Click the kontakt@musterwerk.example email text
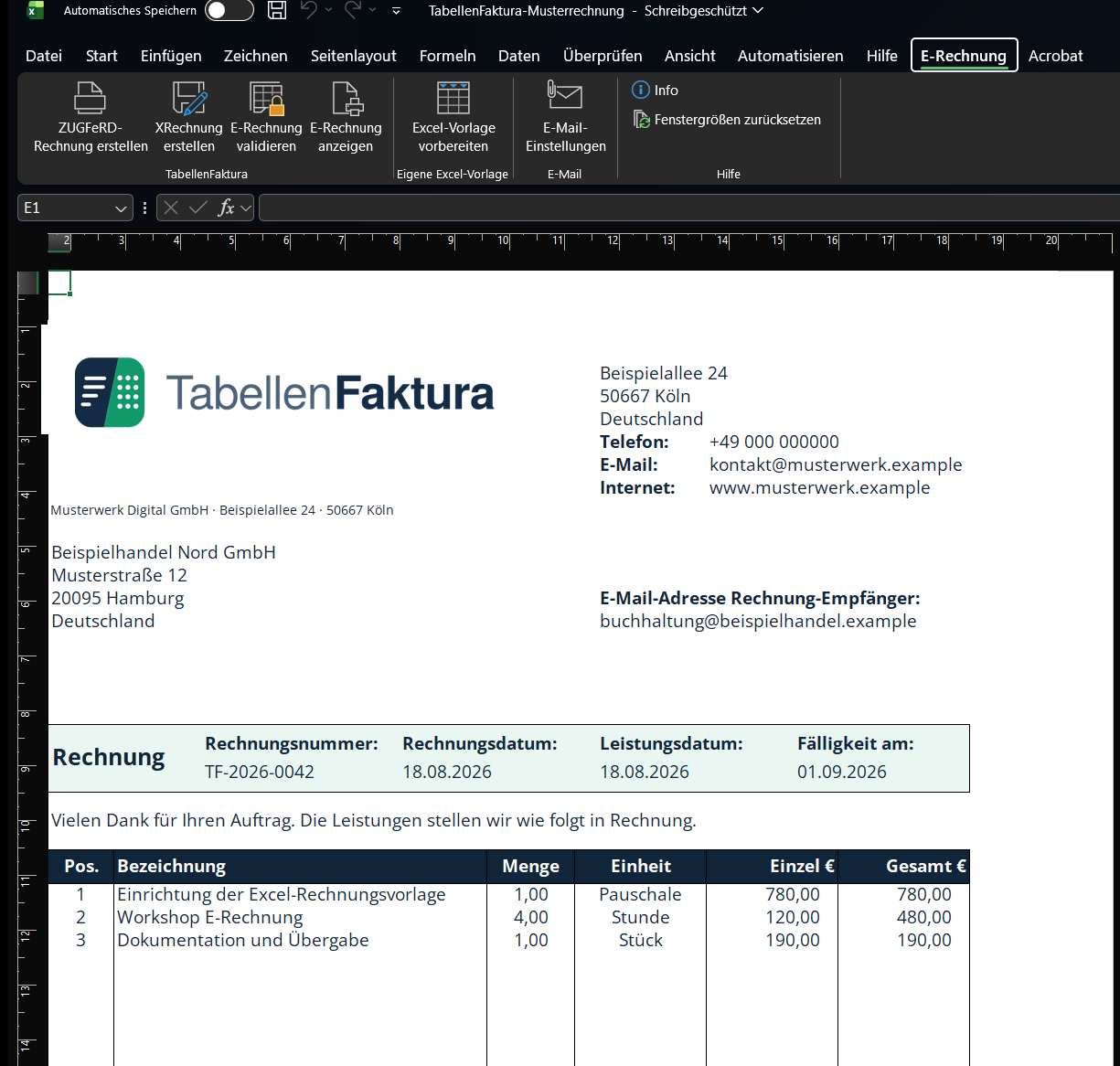The width and height of the screenshot is (1120, 1066). (x=836, y=464)
